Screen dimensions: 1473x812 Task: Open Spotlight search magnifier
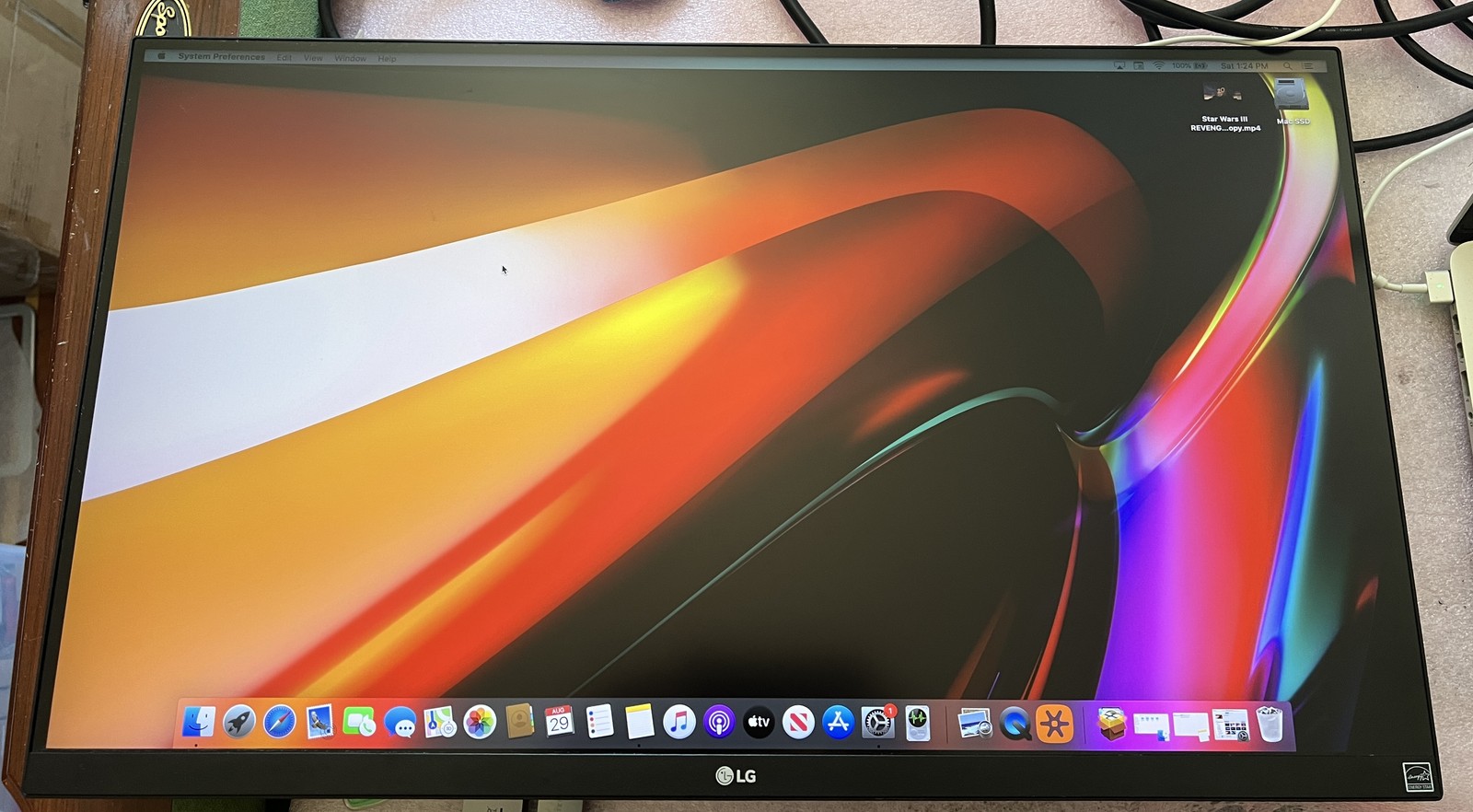(1288, 66)
